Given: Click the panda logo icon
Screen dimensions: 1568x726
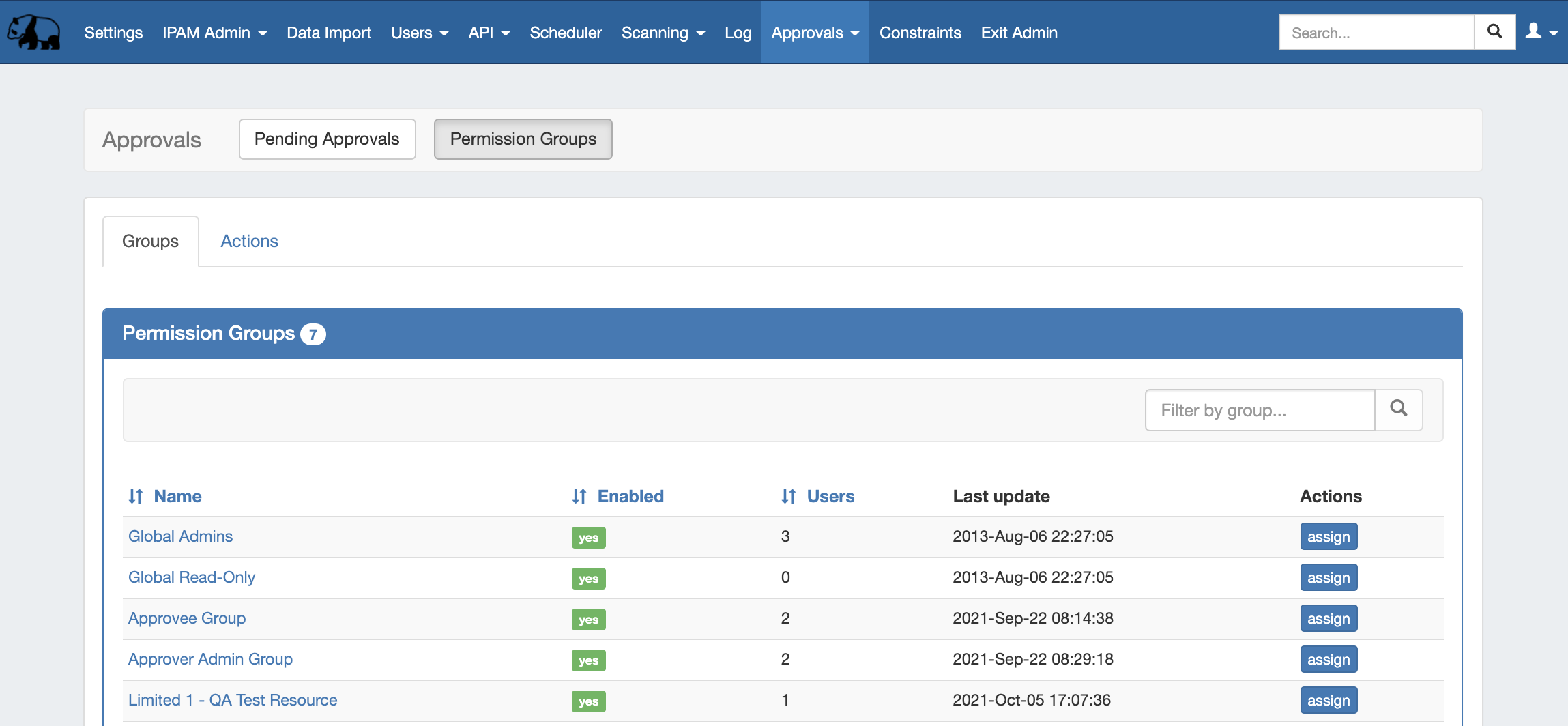Looking at the screenshot, I should tap(34, 32).
